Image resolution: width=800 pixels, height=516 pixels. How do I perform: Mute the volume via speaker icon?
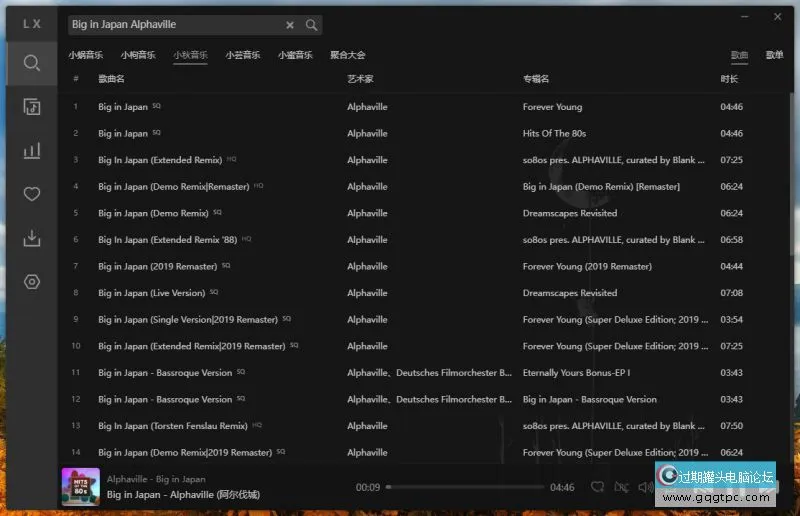click(x=645, y=487)
